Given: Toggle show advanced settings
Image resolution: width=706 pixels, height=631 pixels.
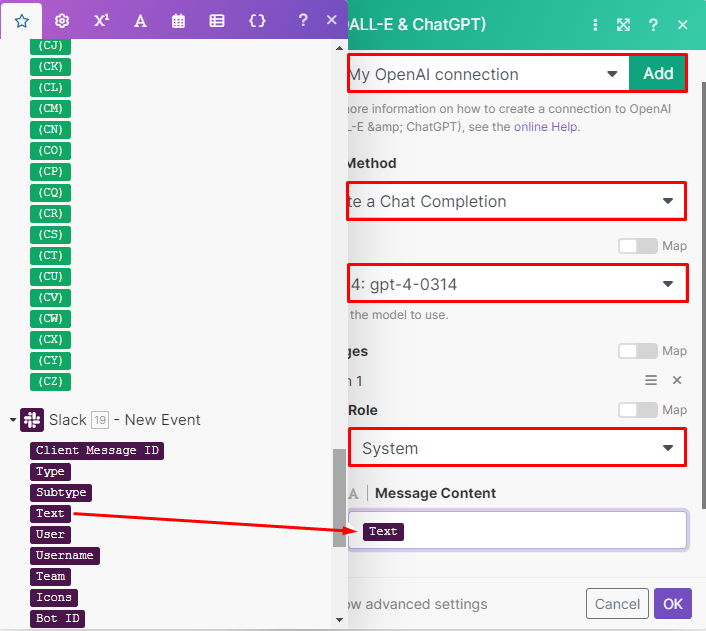Looking at the screenshot, I should (x=417, y=604).
